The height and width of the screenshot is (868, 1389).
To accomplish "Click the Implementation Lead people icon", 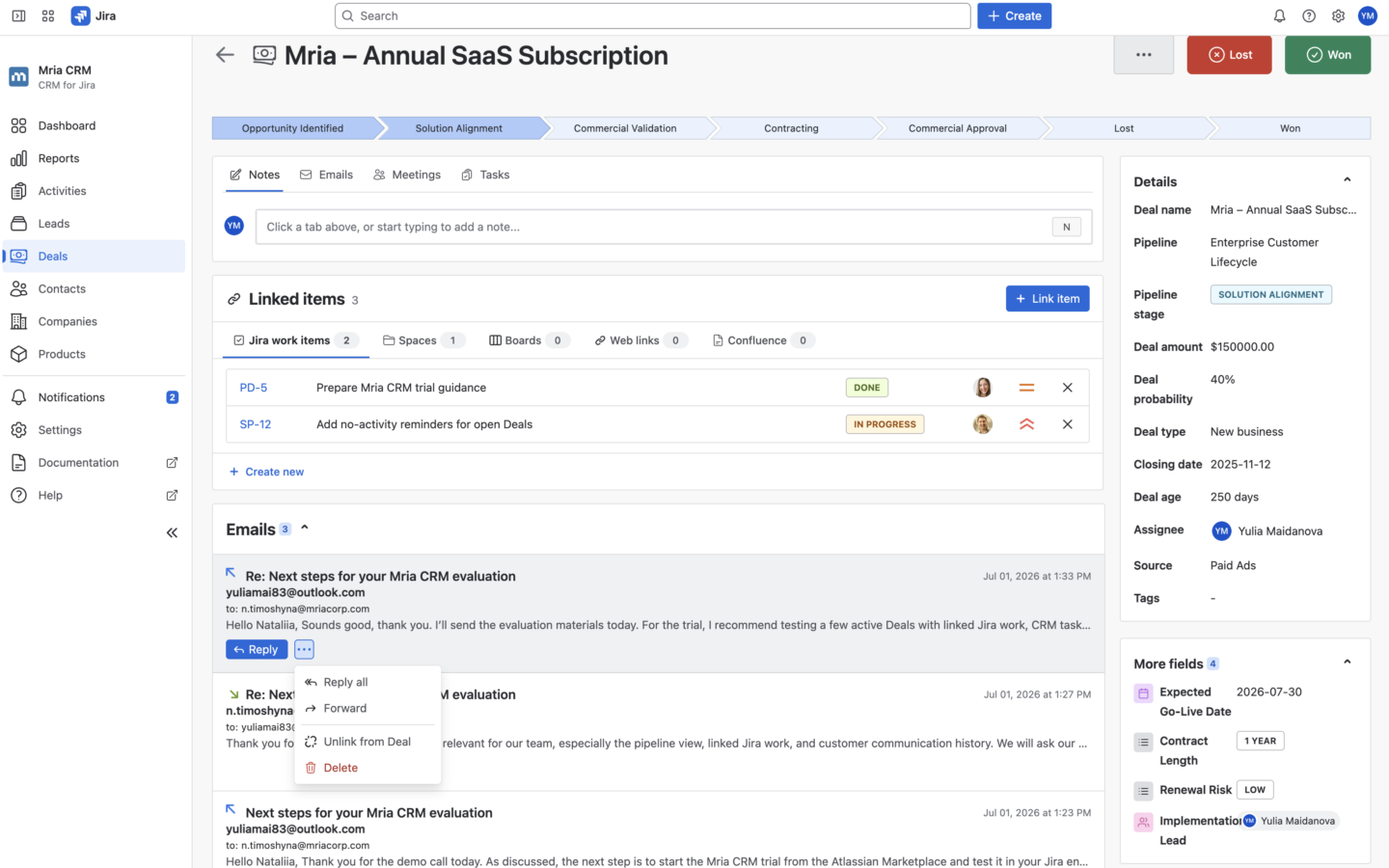I will point(1143,822).
